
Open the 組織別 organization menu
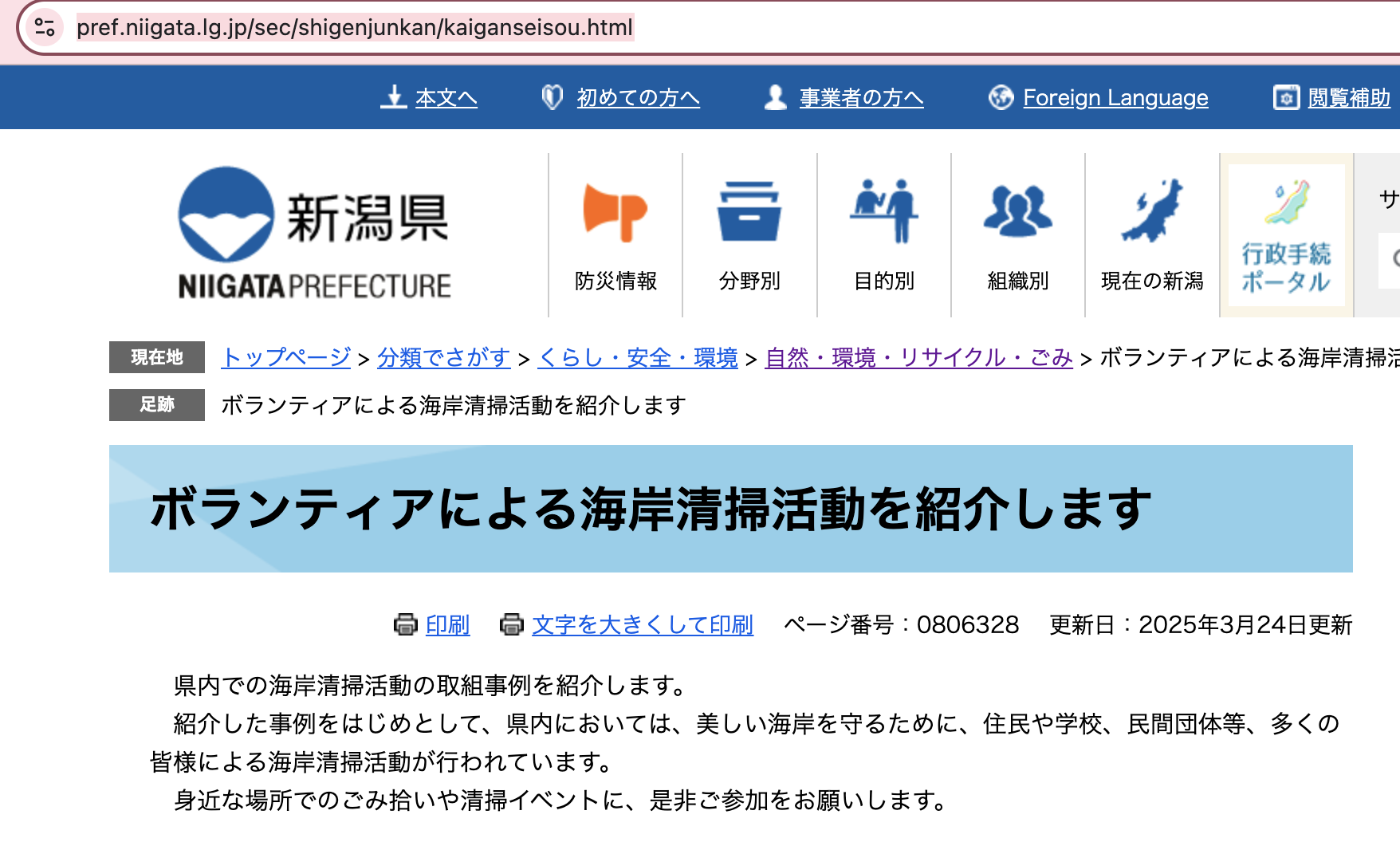[1018, 235]
